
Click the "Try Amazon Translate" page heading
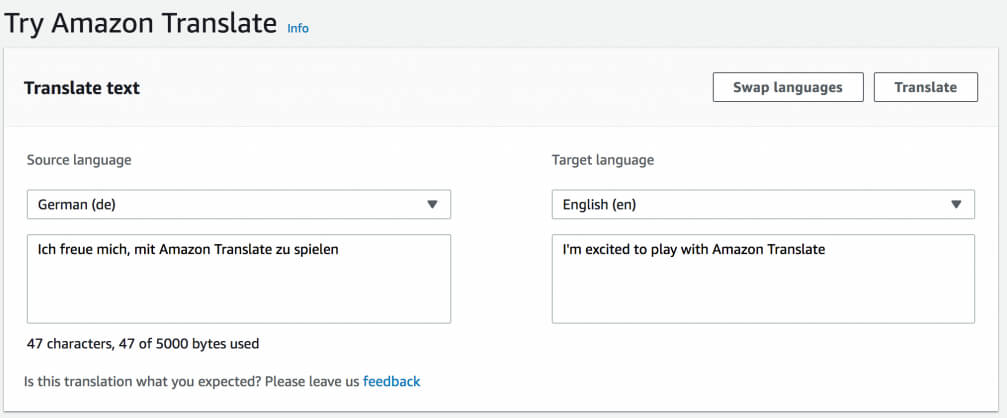[140, 24]
